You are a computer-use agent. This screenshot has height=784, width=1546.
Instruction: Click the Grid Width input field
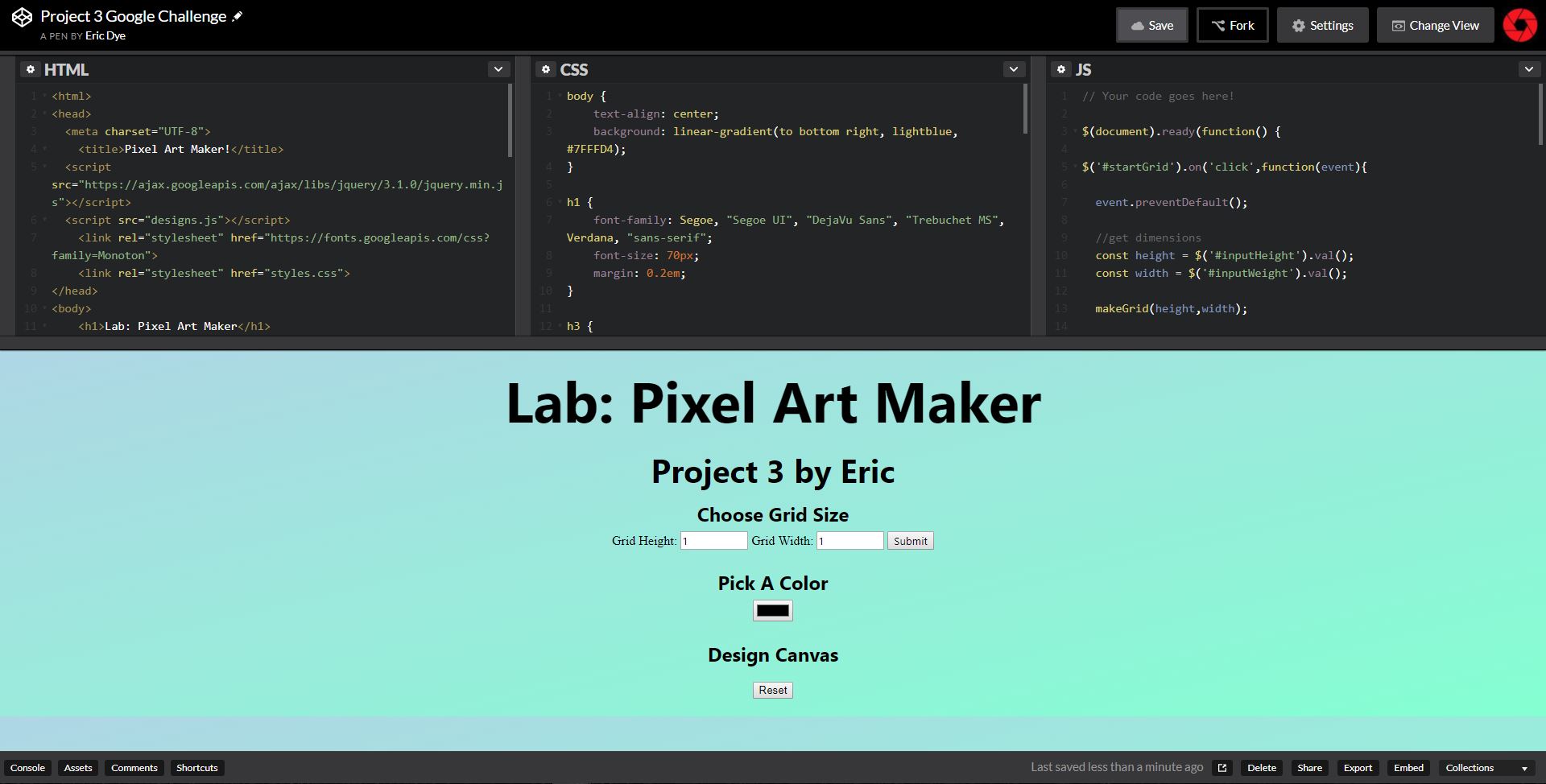coord(849,541)
